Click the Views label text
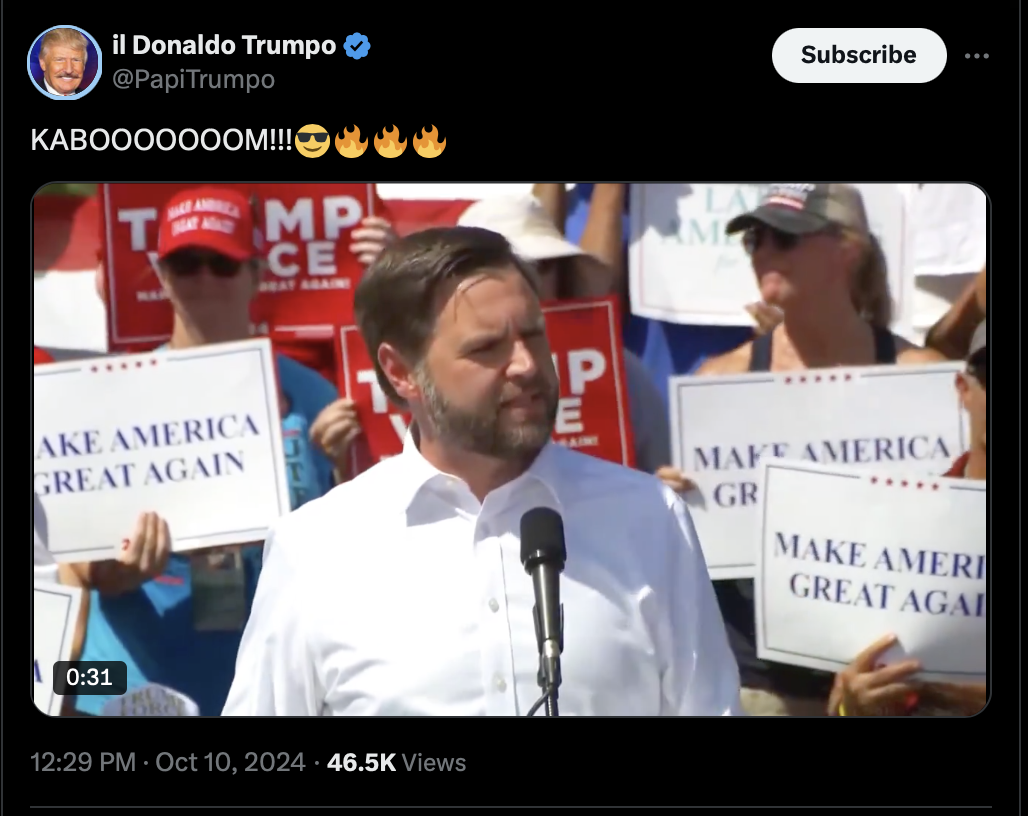Image resolution: width=1028 pixels, height=816 pixels. pos(433,762)
